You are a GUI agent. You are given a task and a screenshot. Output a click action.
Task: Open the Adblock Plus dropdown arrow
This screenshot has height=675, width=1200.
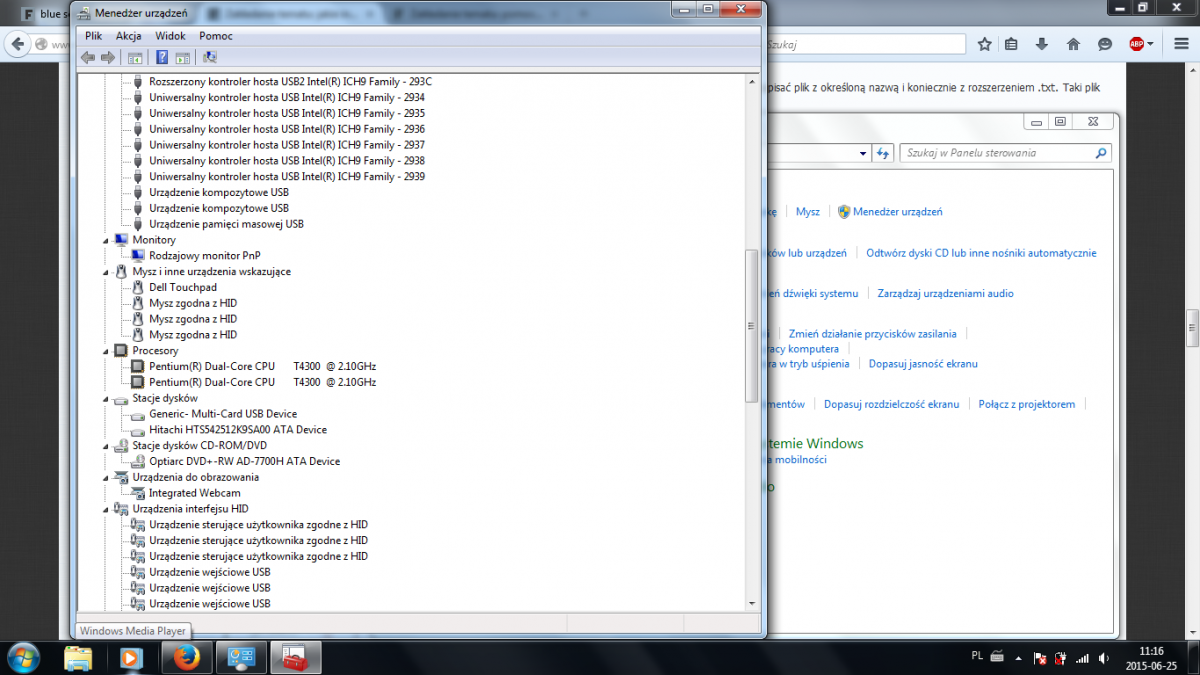(x=1151, y=44)
